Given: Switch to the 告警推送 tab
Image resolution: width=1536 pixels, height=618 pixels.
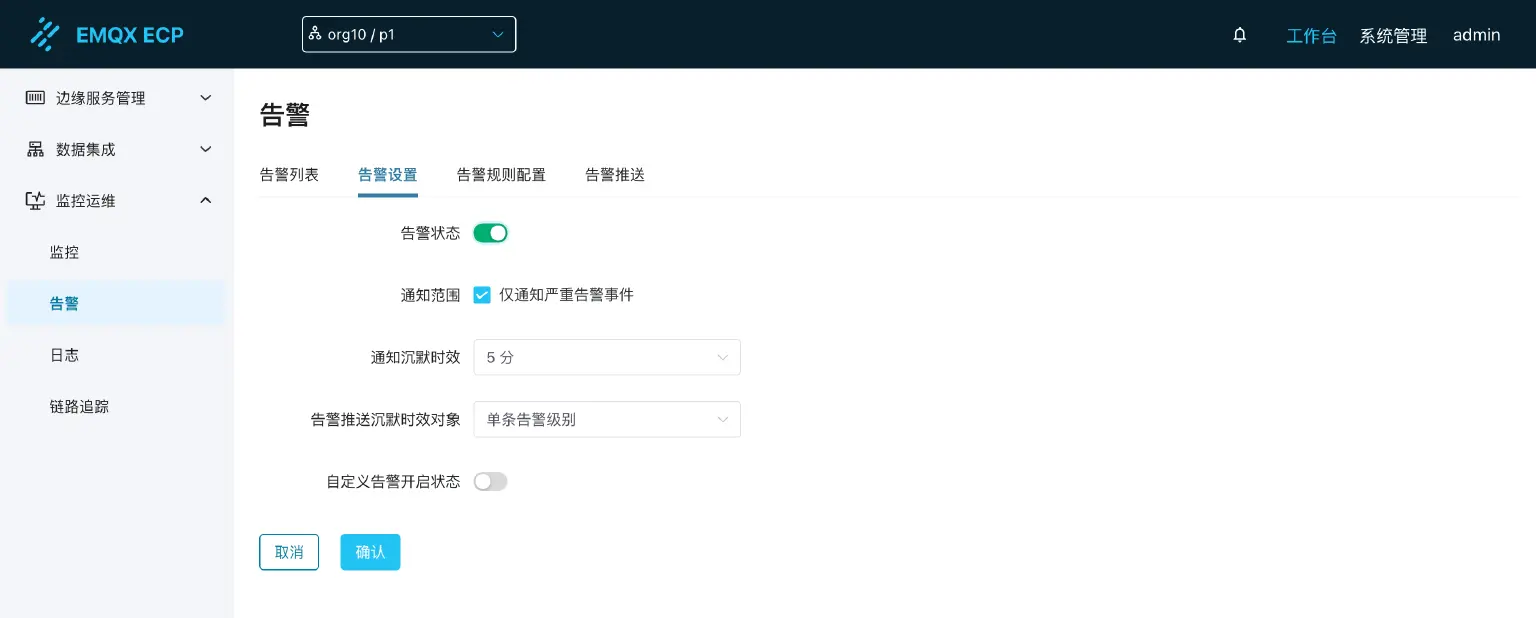Looking at the screenshot, I should [x=615, y=174].
